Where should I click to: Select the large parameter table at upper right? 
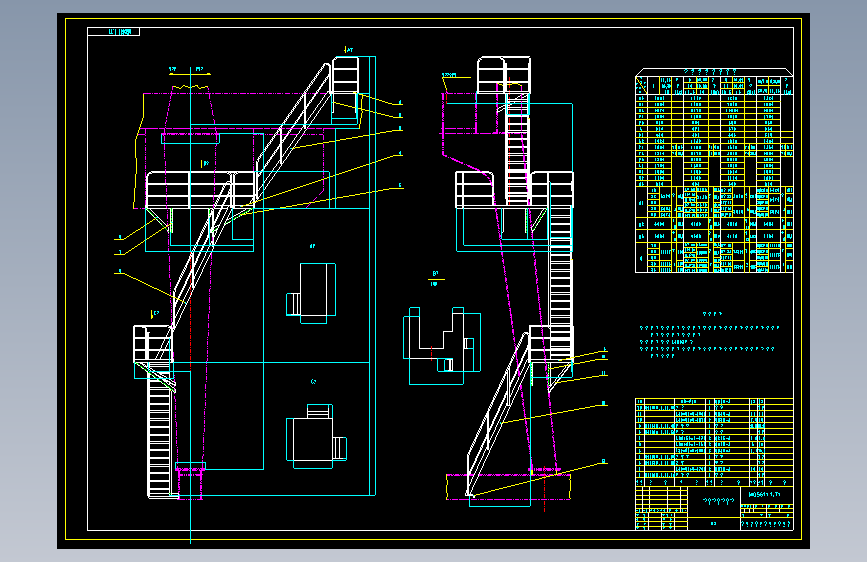coord(714,170)
